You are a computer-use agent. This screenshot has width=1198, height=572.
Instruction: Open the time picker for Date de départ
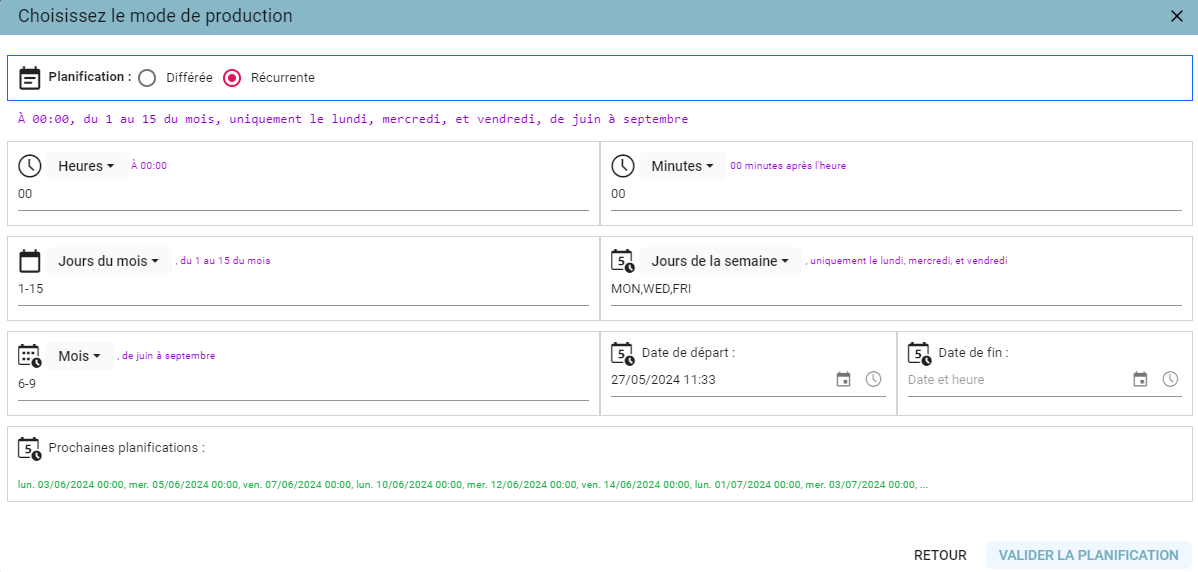873,380
